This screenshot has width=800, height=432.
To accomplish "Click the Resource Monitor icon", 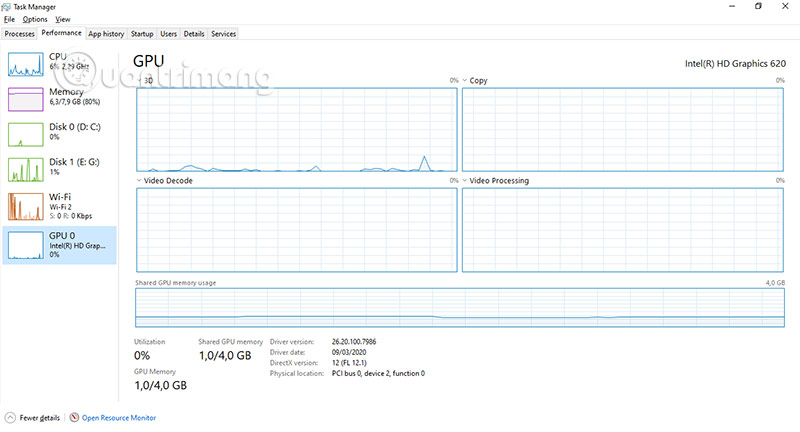I will pos(74,418).
